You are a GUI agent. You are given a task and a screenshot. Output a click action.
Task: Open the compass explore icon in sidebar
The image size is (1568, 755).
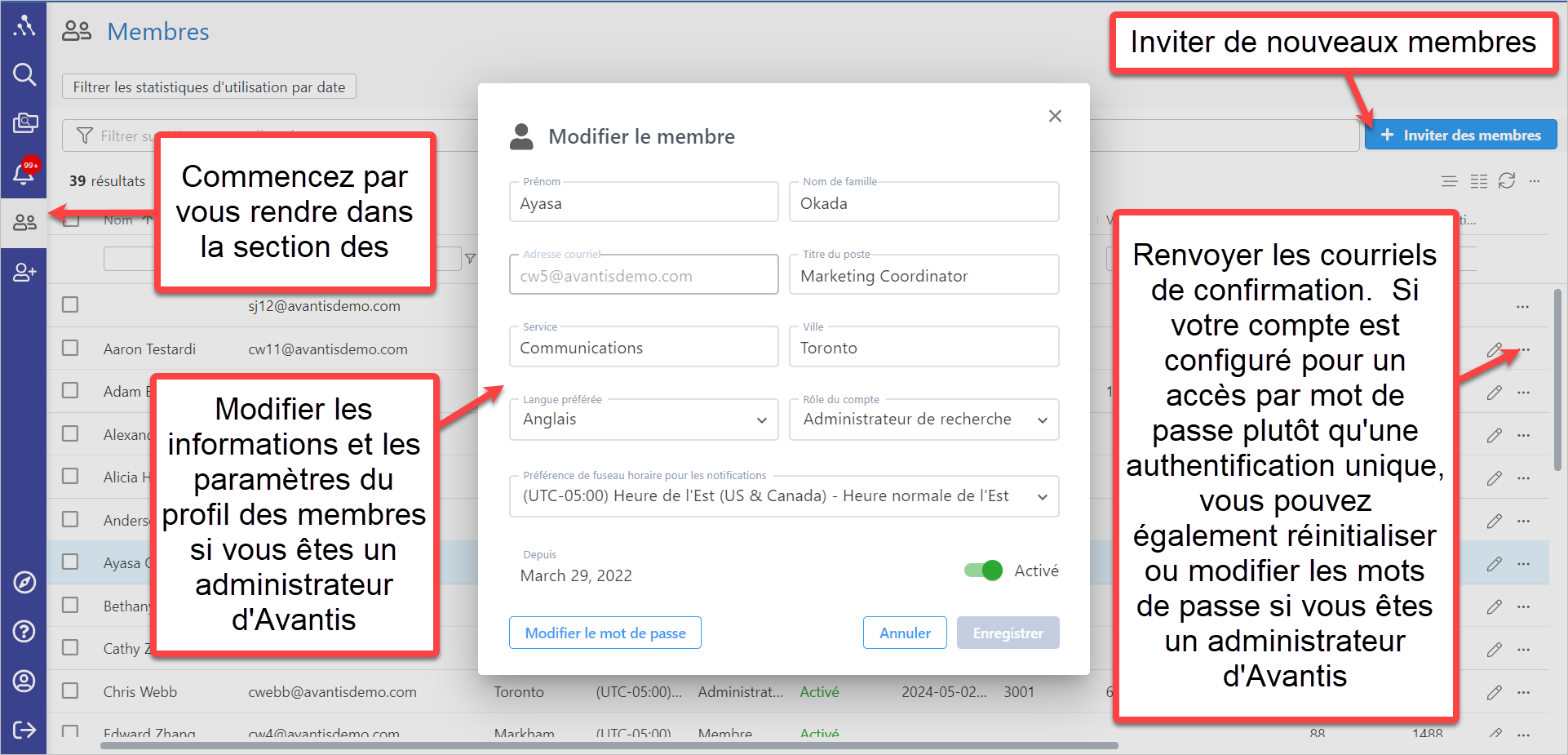24,583
